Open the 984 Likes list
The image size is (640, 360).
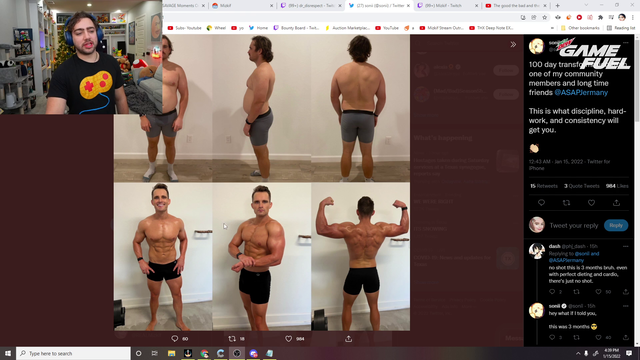pyautogui.click(x=617, y=186)
